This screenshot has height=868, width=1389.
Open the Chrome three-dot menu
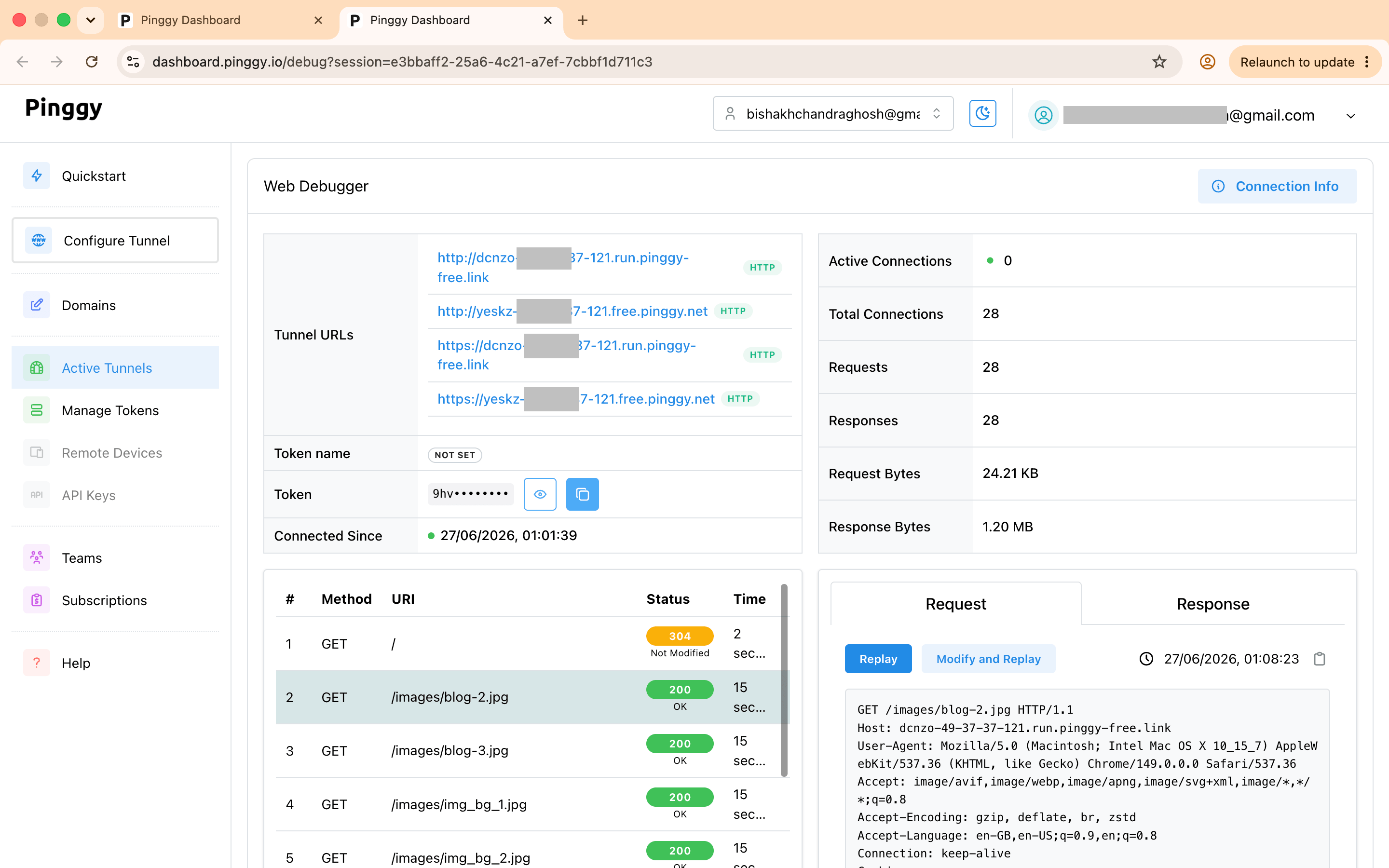click(x=1367, y=61)
